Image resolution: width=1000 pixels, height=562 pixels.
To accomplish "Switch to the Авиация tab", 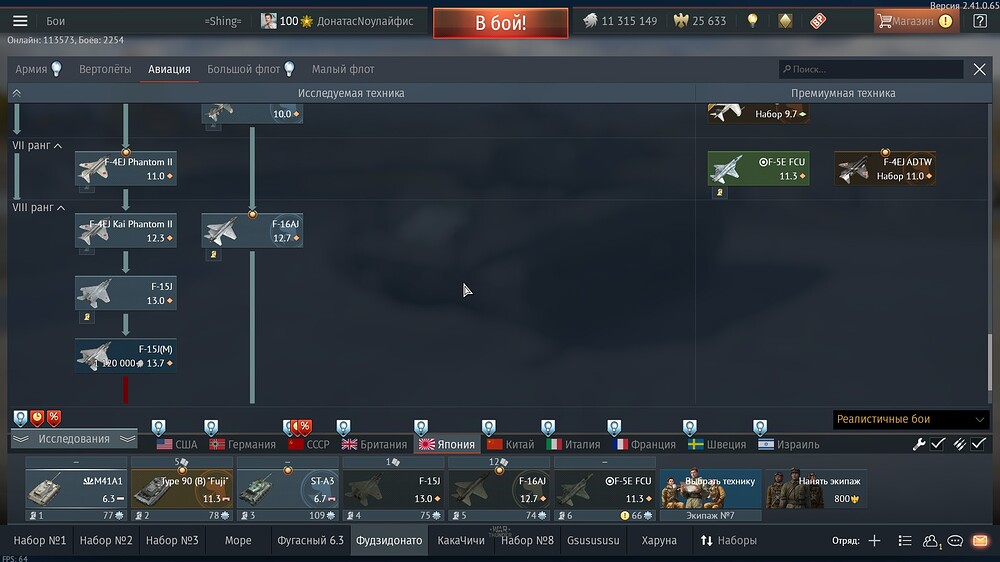I will pos(169,69).
